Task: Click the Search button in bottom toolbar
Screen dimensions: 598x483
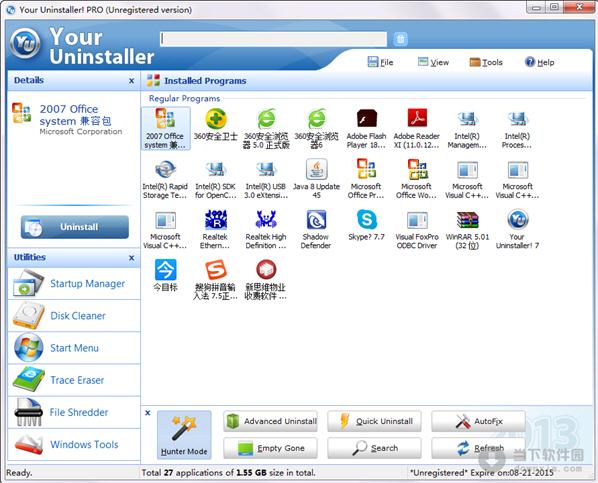Action: click(x=375, y=448)
